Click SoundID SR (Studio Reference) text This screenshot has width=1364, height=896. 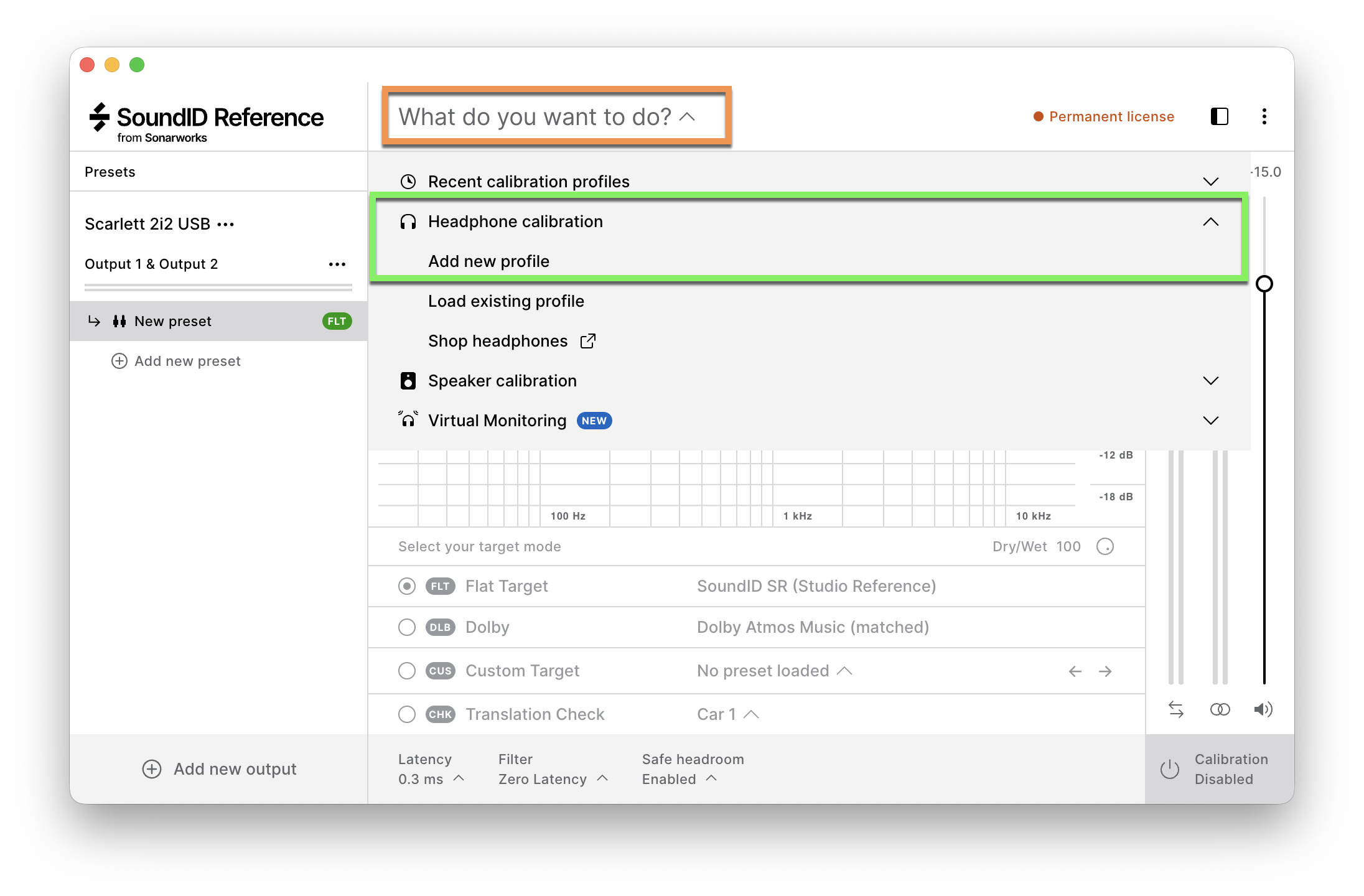point(816,586)
